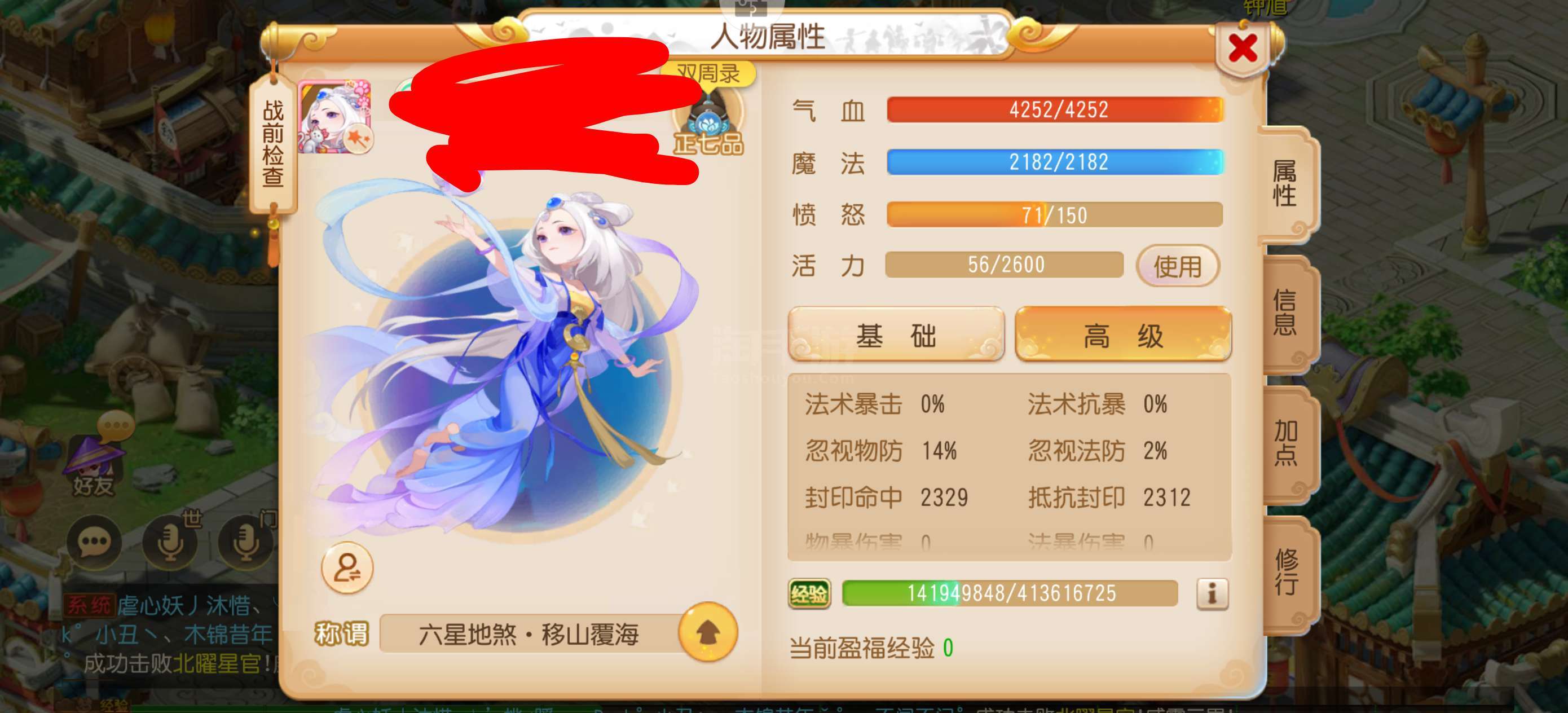Open the experience info icon
1568x713 pixels.
(x=1212, y=593)
